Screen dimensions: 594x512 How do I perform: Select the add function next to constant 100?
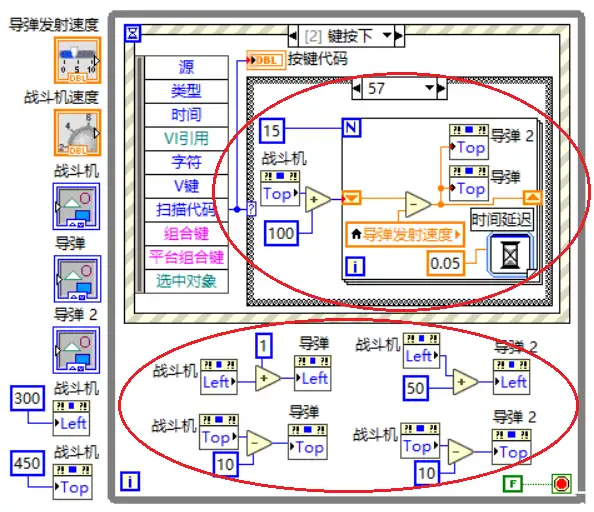point(317,199)
